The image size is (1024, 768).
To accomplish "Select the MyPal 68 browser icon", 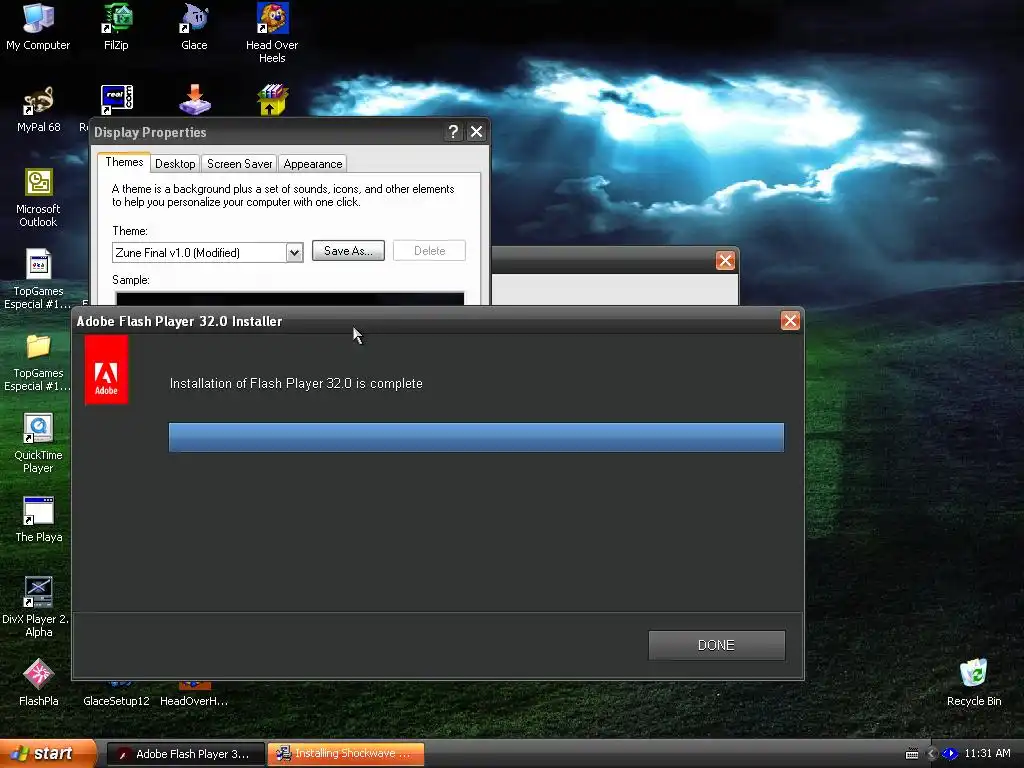I will pos(39,110).
